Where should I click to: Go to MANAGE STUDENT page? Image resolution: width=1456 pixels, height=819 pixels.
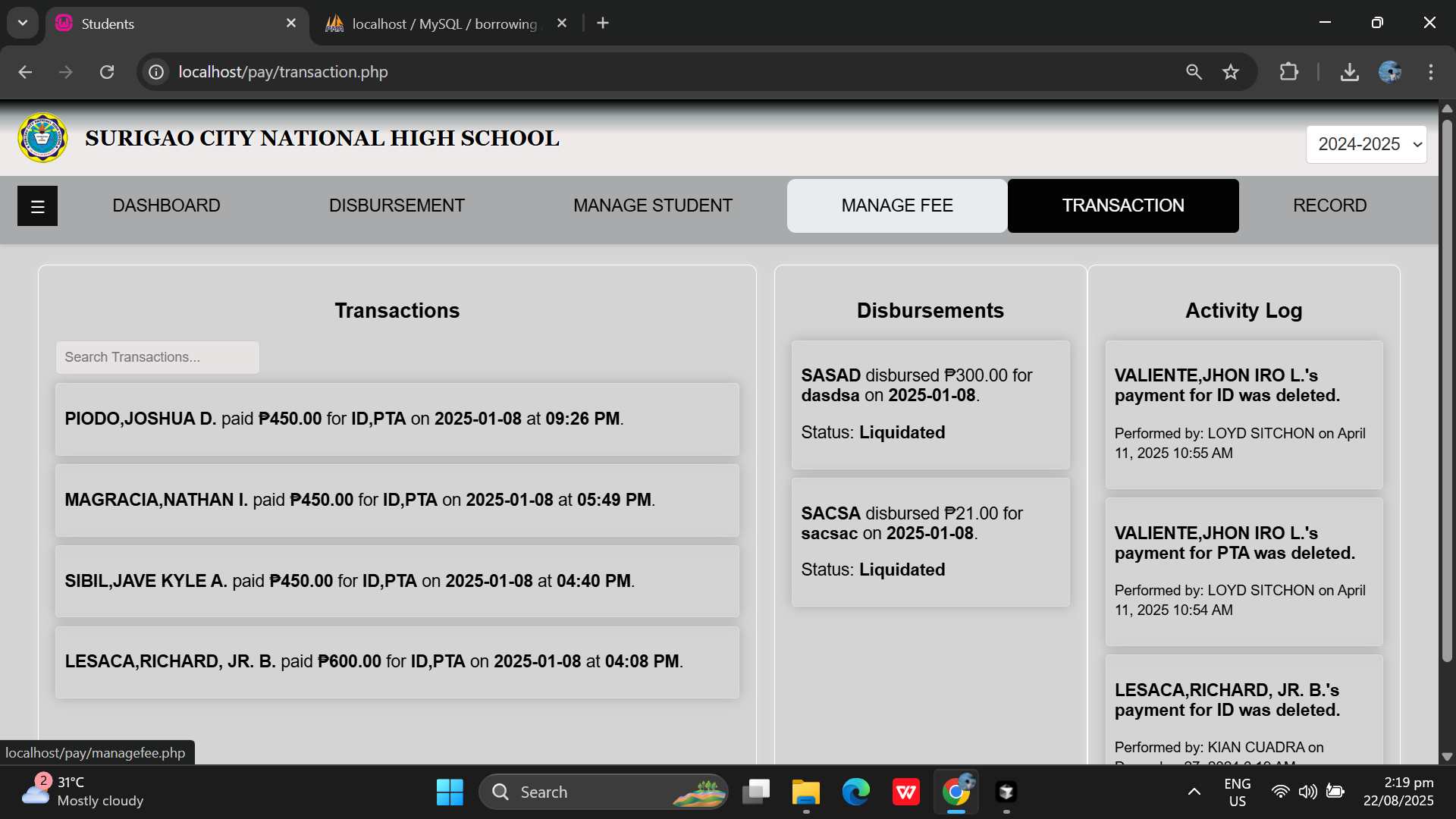(653, 206)
